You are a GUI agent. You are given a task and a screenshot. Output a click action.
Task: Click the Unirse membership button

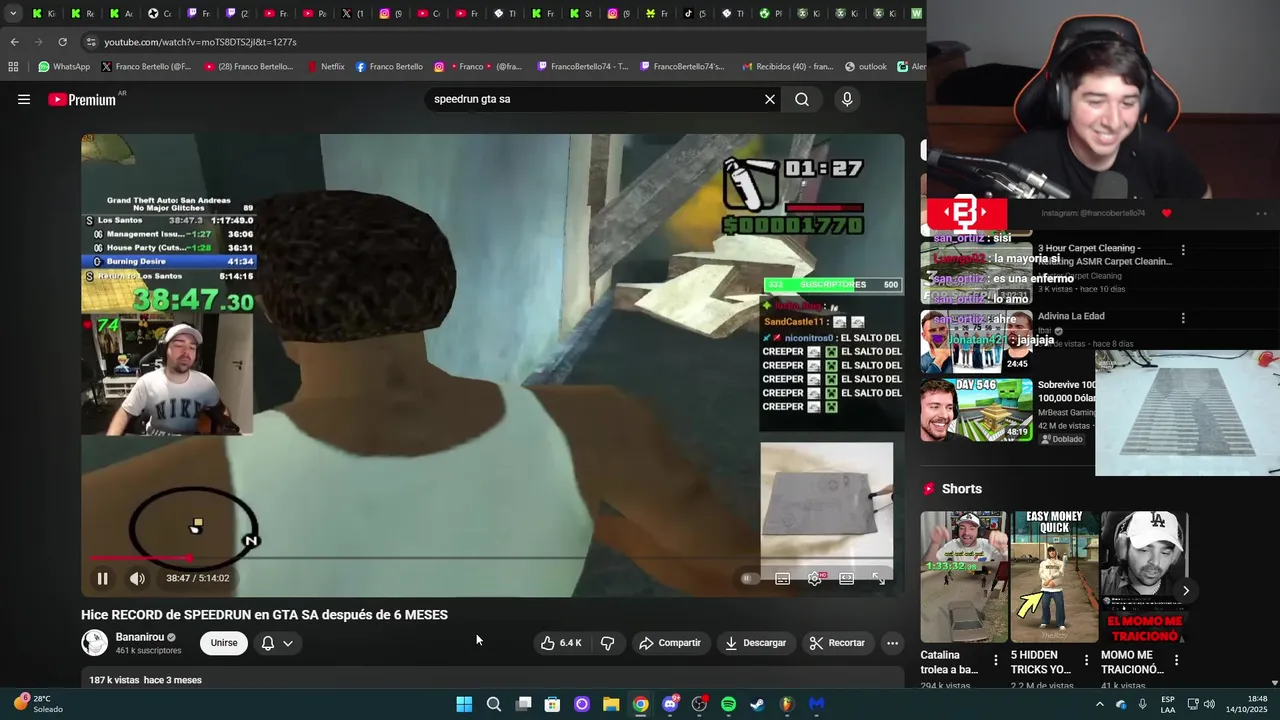tap(224, 643)
